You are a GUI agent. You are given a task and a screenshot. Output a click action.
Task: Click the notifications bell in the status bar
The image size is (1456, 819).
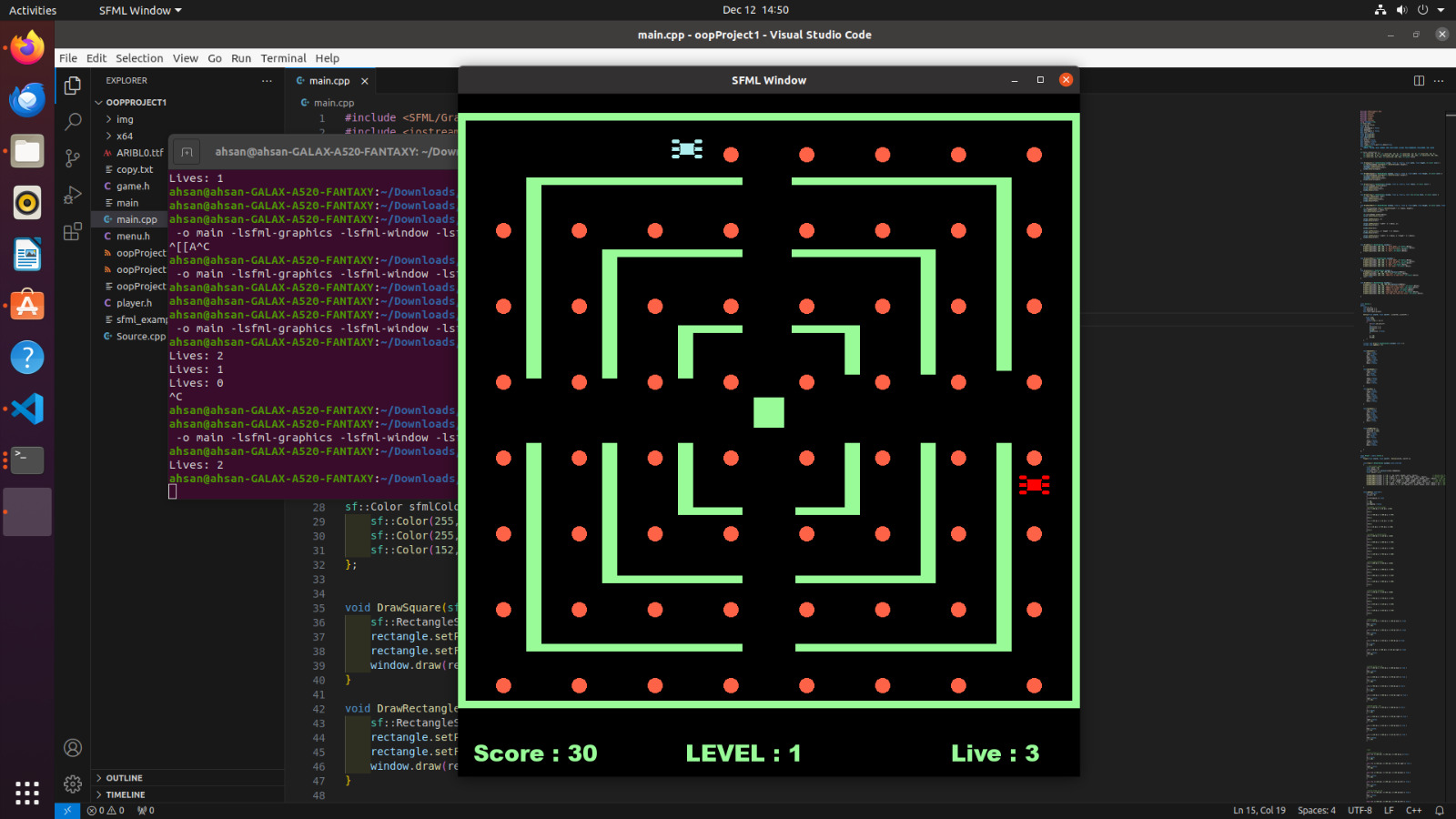tap(1441, 810)
